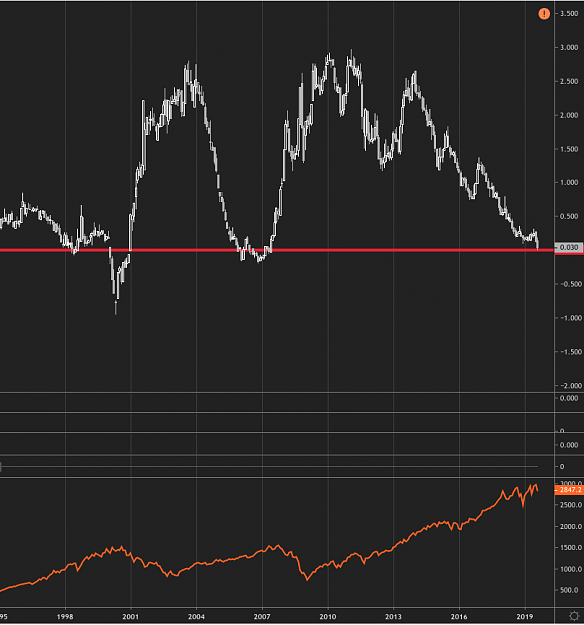Click the orange data warning icon

coord(544,14)
